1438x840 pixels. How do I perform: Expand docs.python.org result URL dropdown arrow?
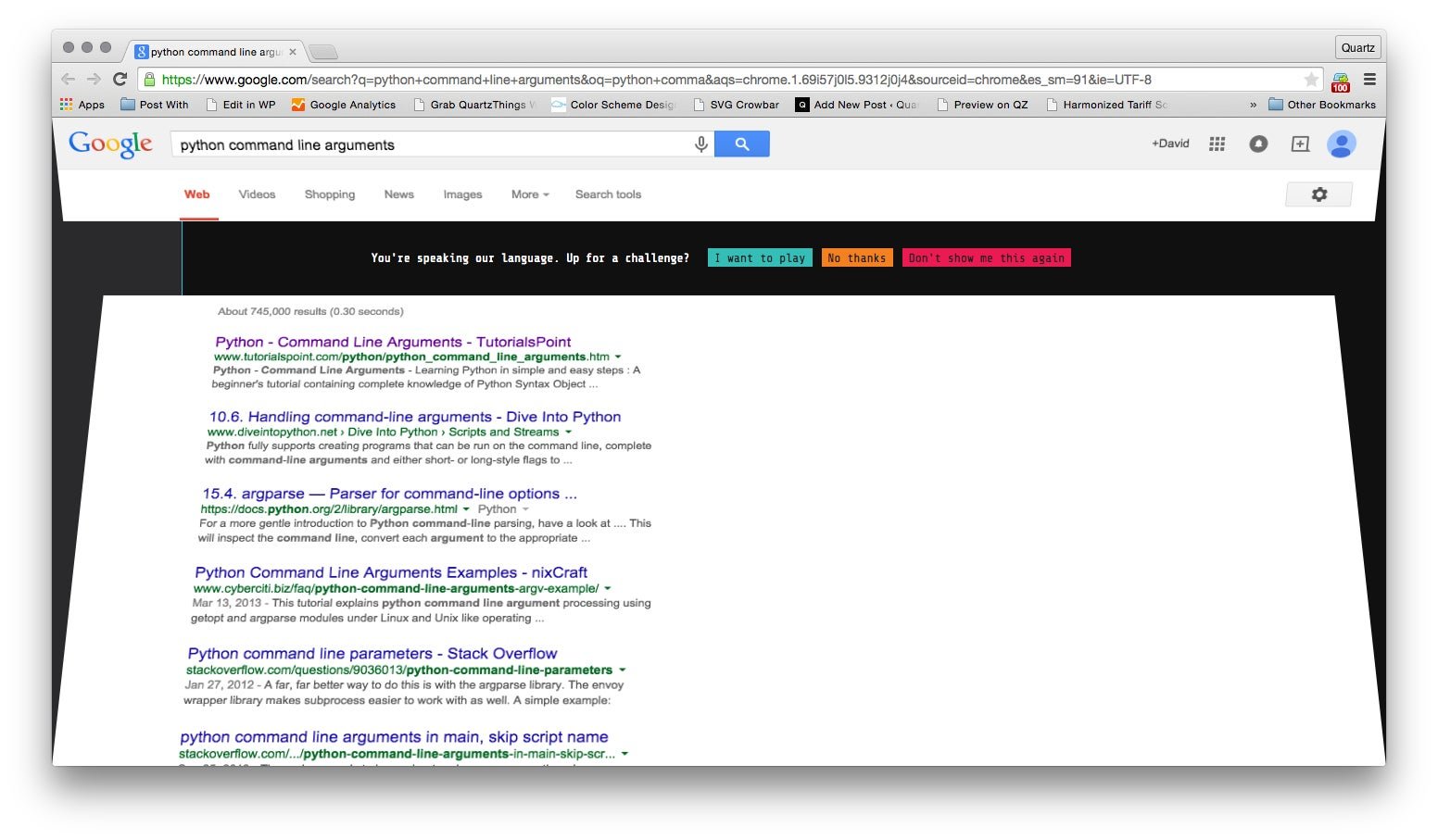pos(466,509)
